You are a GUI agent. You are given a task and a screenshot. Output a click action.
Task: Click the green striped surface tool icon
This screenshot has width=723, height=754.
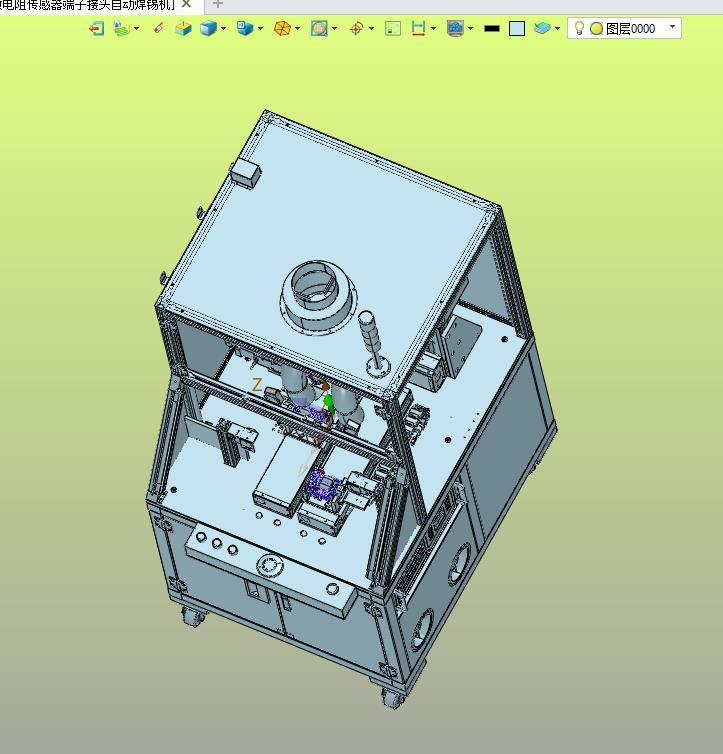click(x=121, y=28)
